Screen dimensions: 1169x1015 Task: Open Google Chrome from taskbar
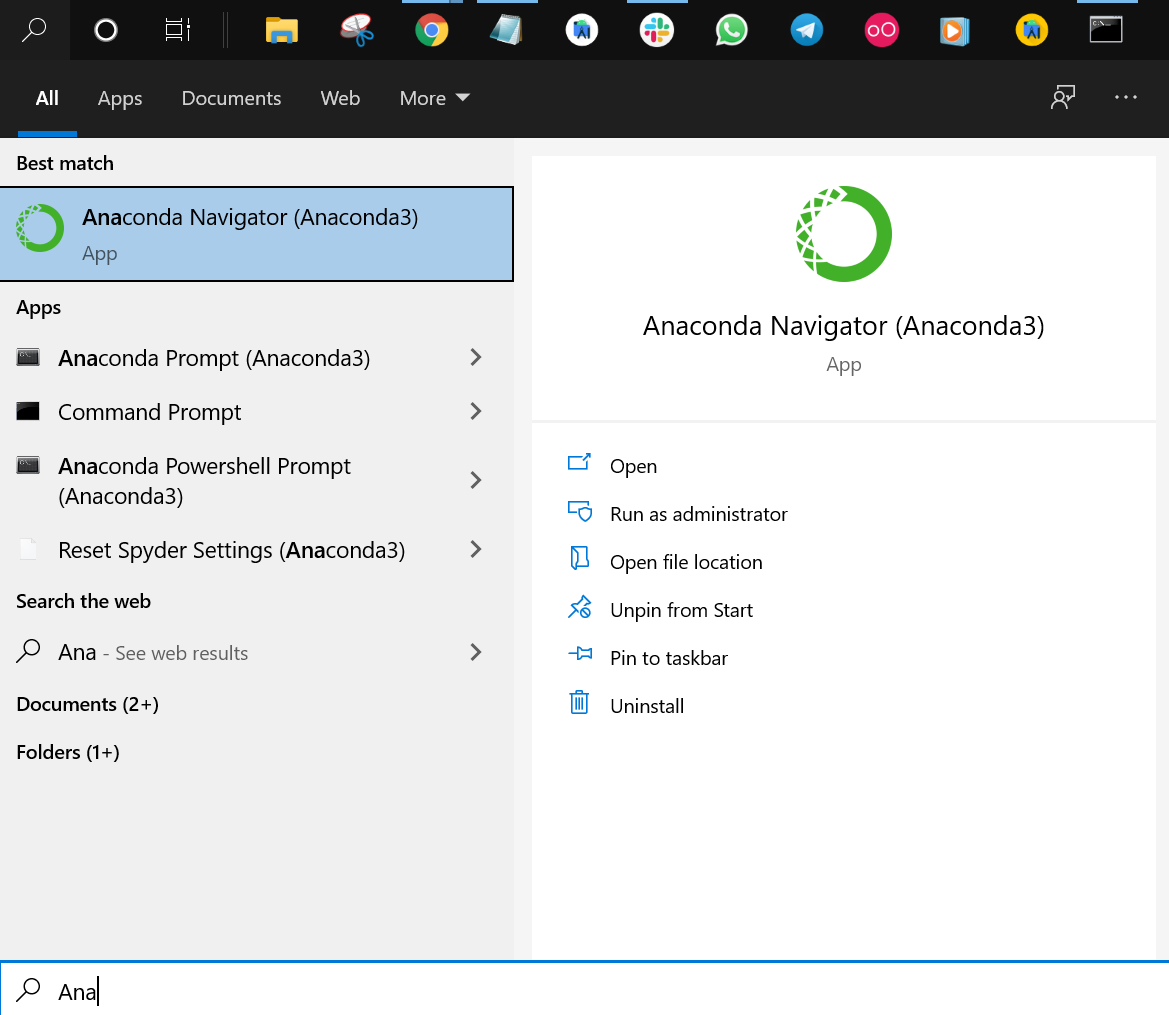(432, 31)
